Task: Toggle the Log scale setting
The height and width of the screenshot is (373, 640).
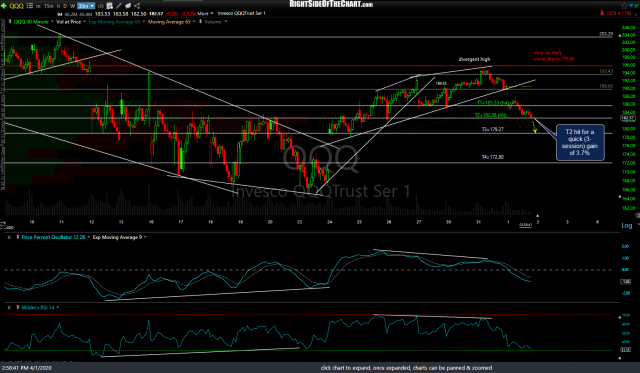Action: pos(627,225)
